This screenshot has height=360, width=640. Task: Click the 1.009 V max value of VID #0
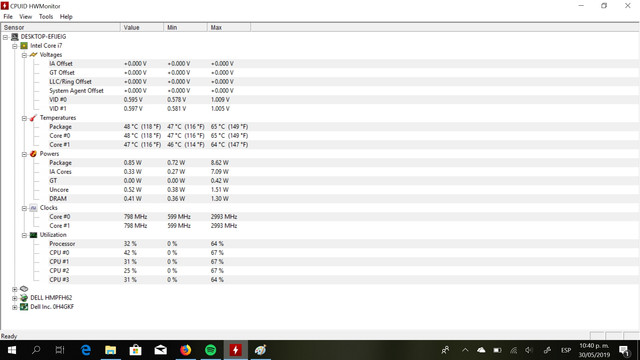coord(220,100)
